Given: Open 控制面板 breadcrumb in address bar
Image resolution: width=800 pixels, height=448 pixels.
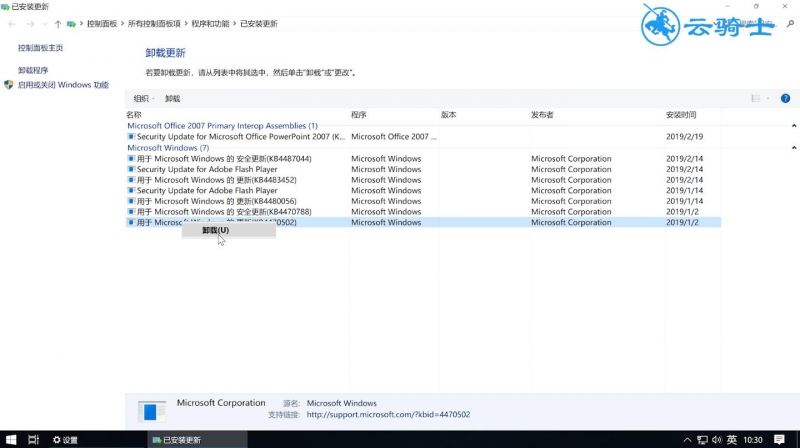Looking at the screenshot, I should (102, 24).
